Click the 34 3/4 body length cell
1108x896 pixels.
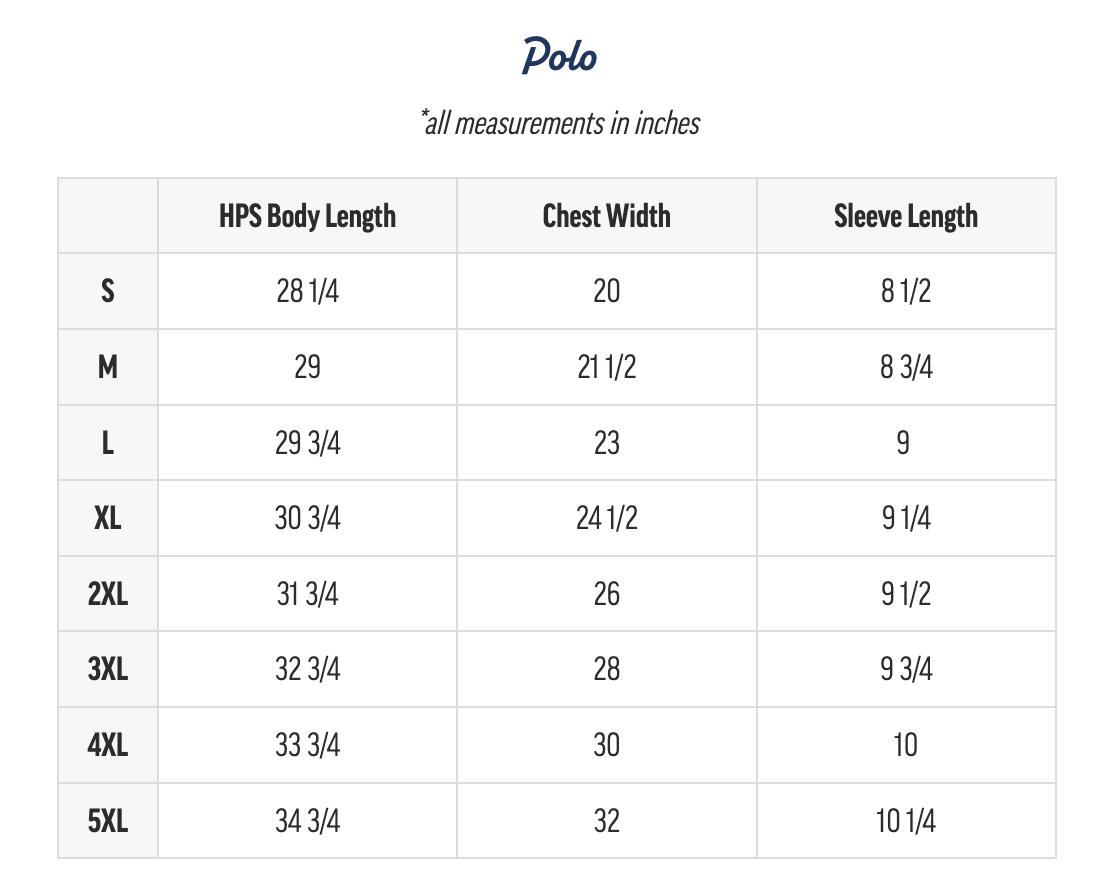point(307,821)
